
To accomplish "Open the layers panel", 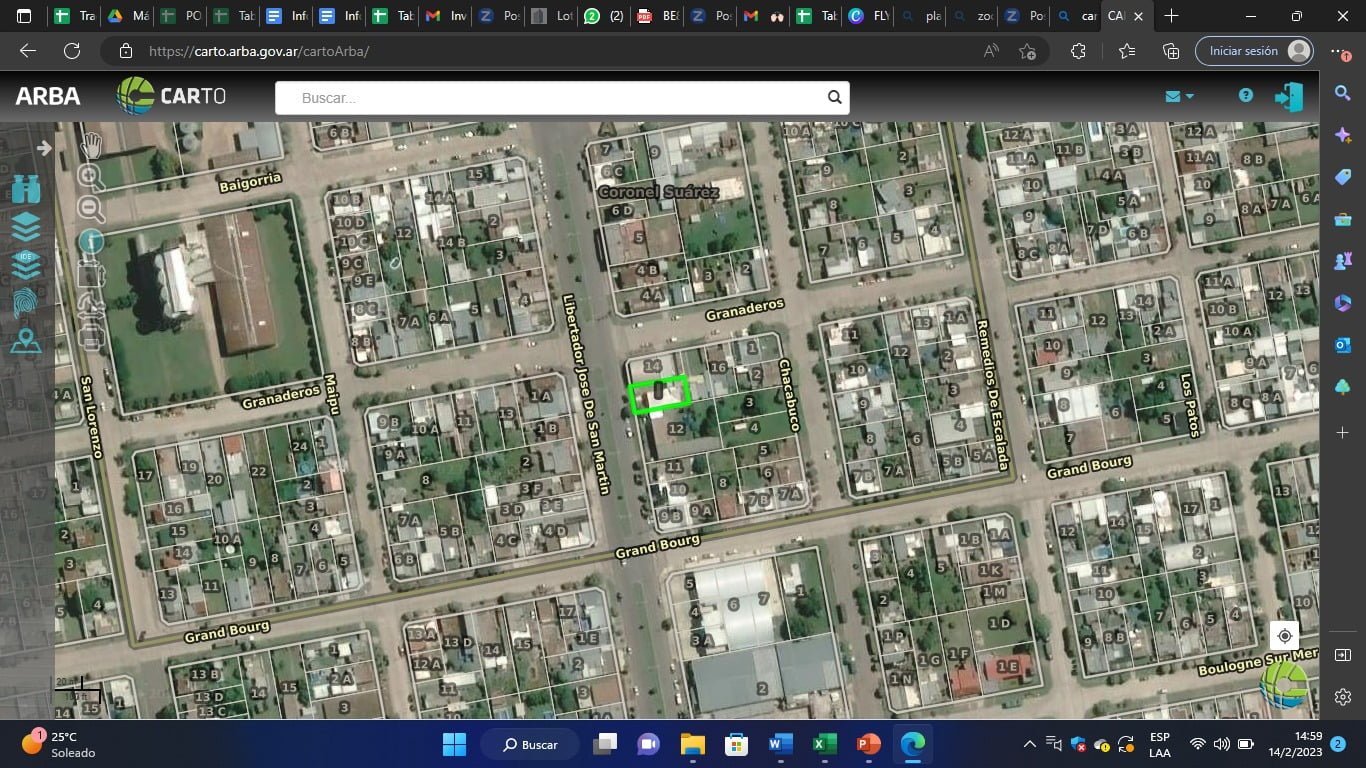I will point(26,227).
